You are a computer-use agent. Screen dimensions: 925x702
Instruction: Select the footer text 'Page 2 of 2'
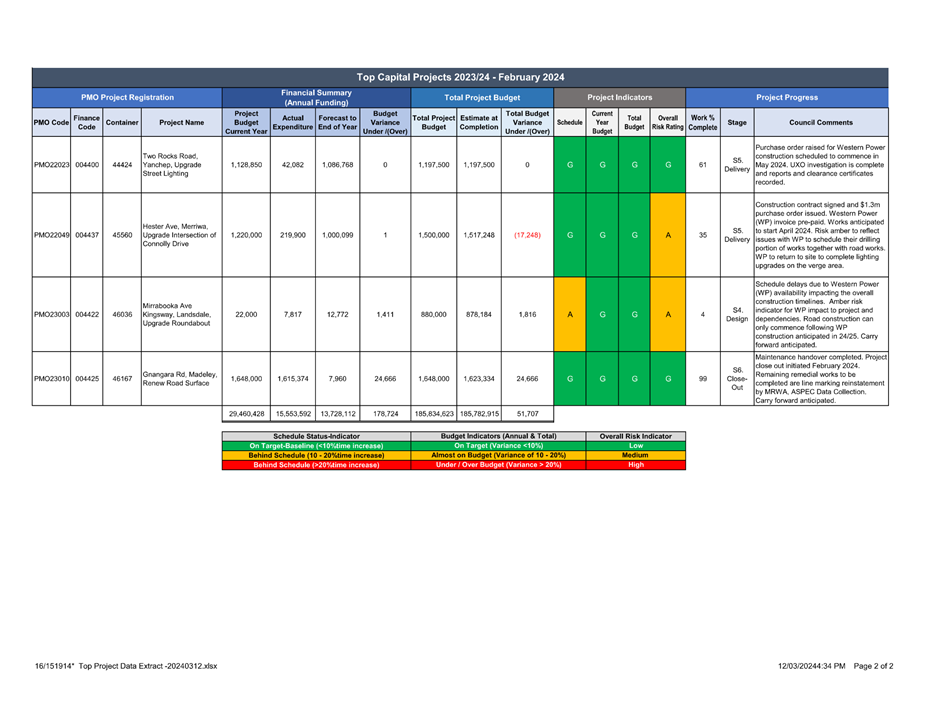tap(874, 667)
